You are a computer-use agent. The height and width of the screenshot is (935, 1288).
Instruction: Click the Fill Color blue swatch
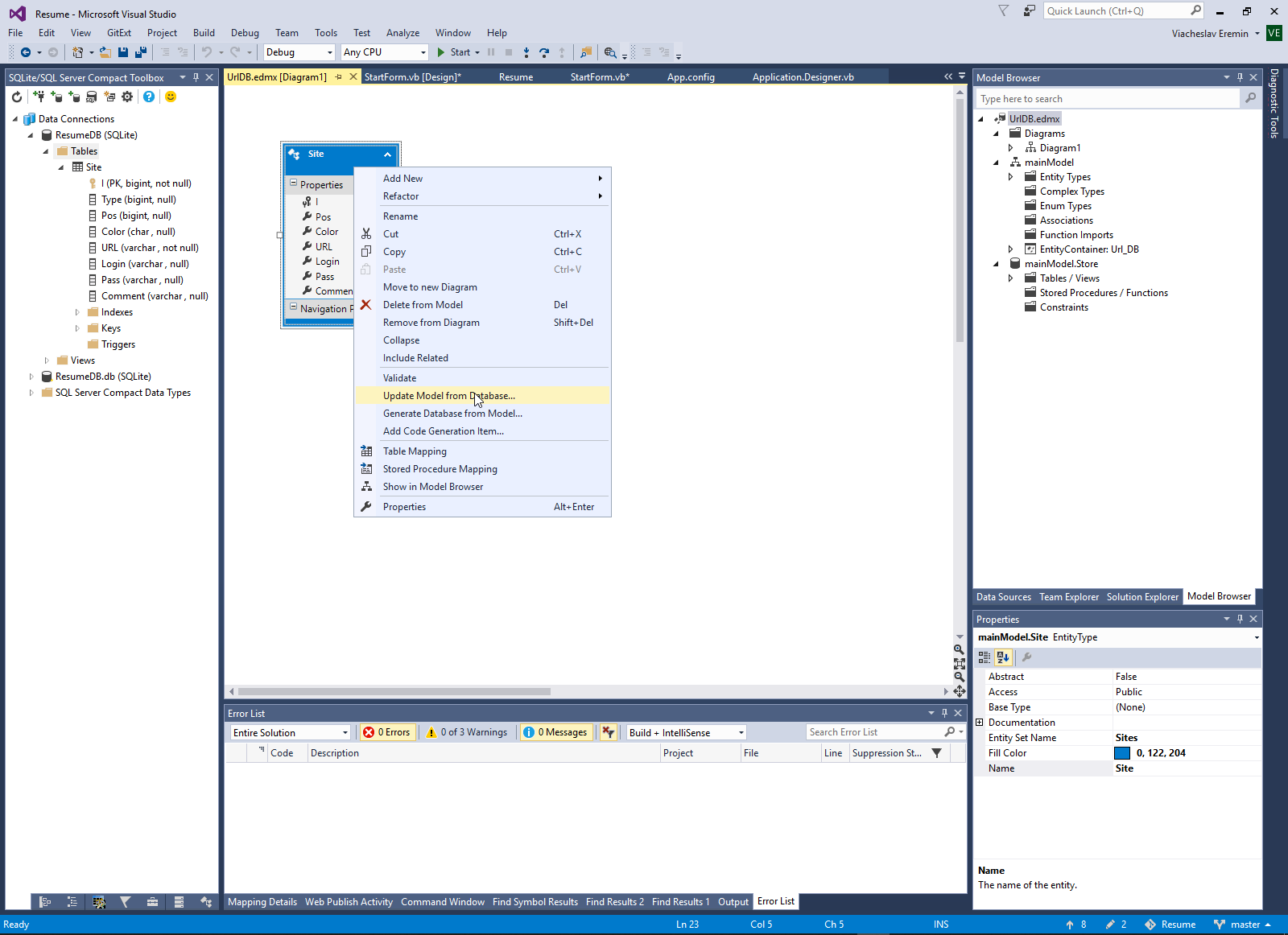(x=1122, y=753)
